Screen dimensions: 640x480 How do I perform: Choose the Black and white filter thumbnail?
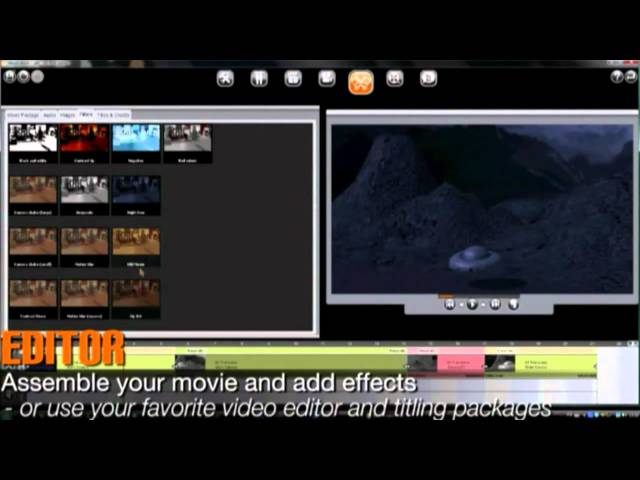coord(33,144)
